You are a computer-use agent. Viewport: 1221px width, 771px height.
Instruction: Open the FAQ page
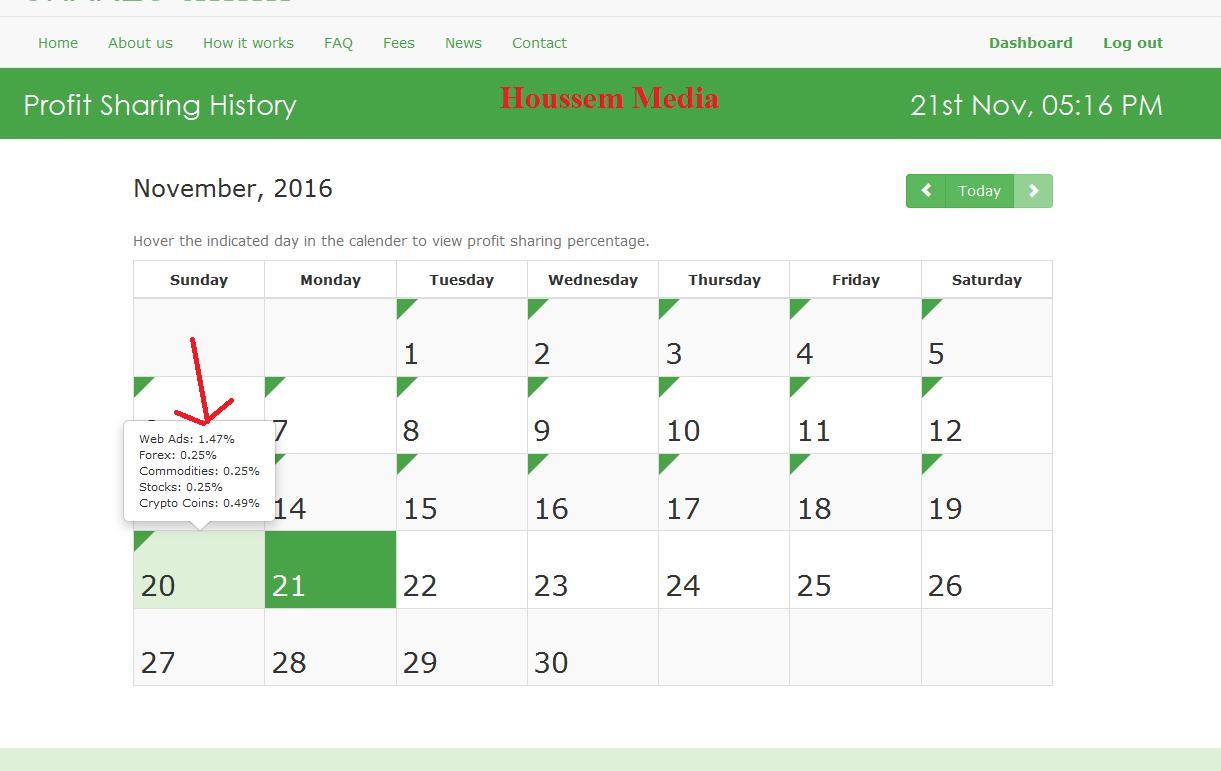(x=338, y=43)
